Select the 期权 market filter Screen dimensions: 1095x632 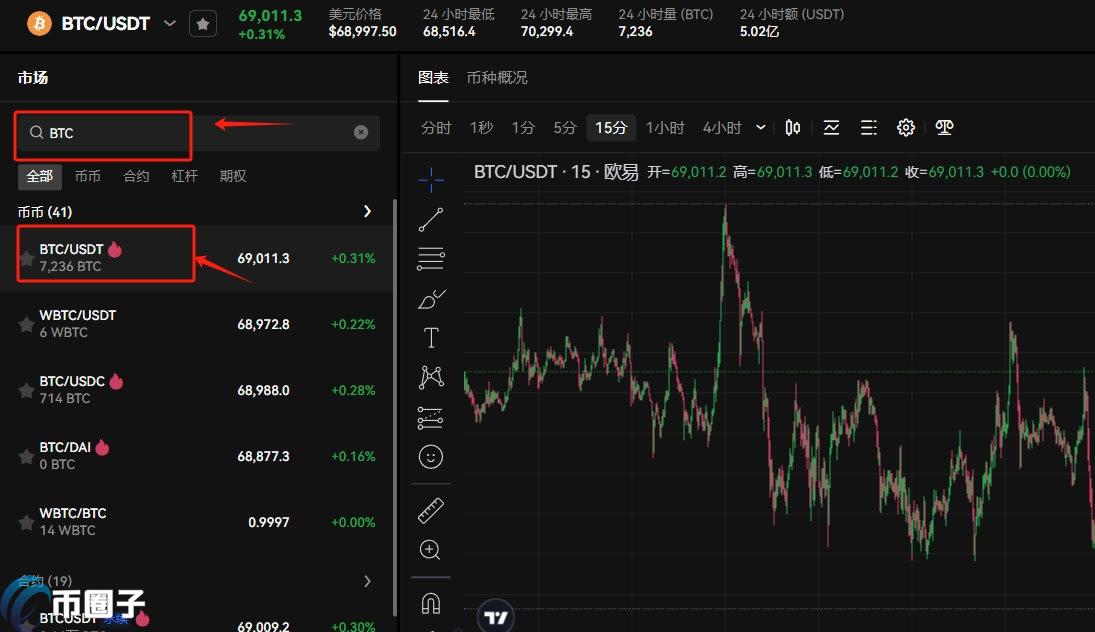pyautogui.click(x=233, y=176)
